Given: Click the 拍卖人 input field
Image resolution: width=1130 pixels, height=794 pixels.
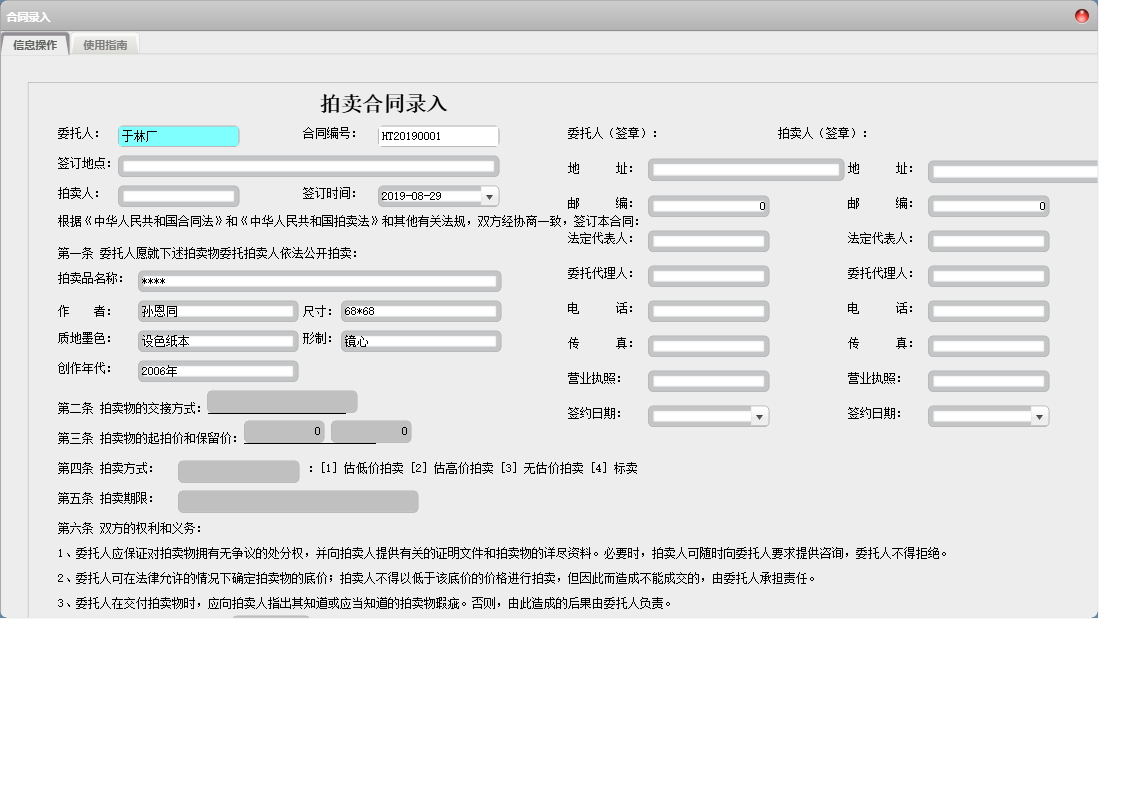Looking at the screenshot, I should coord(178,196).
